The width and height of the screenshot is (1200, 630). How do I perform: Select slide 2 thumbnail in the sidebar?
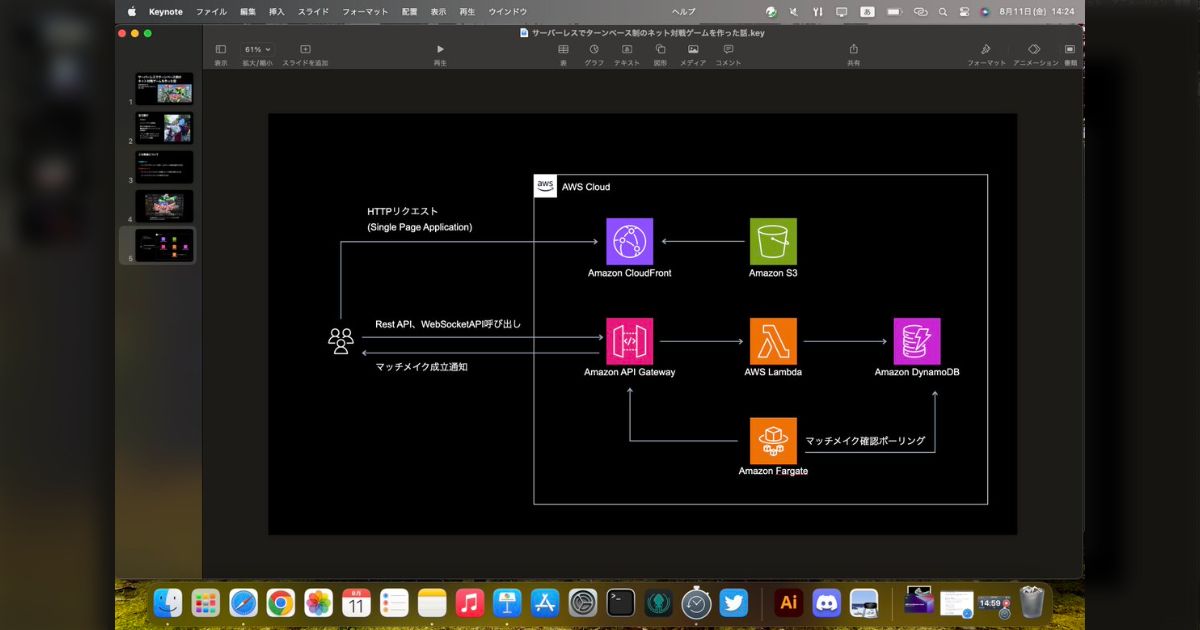coord(164,127)
